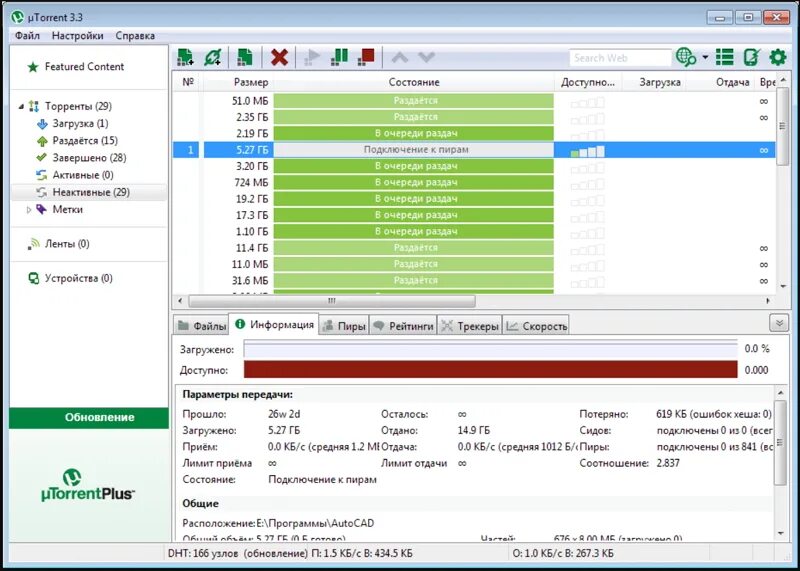This screenshot has width=800, height=571.
Task: Open the Справка menu
Action: pos(135,36)
